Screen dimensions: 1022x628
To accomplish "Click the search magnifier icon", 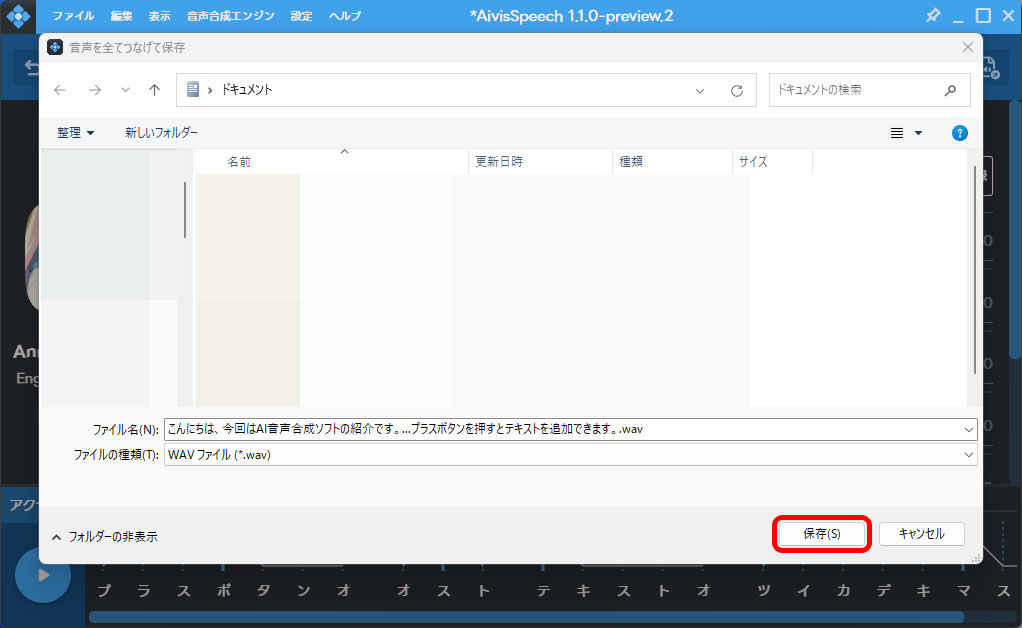I will click(x=950, y=90).
